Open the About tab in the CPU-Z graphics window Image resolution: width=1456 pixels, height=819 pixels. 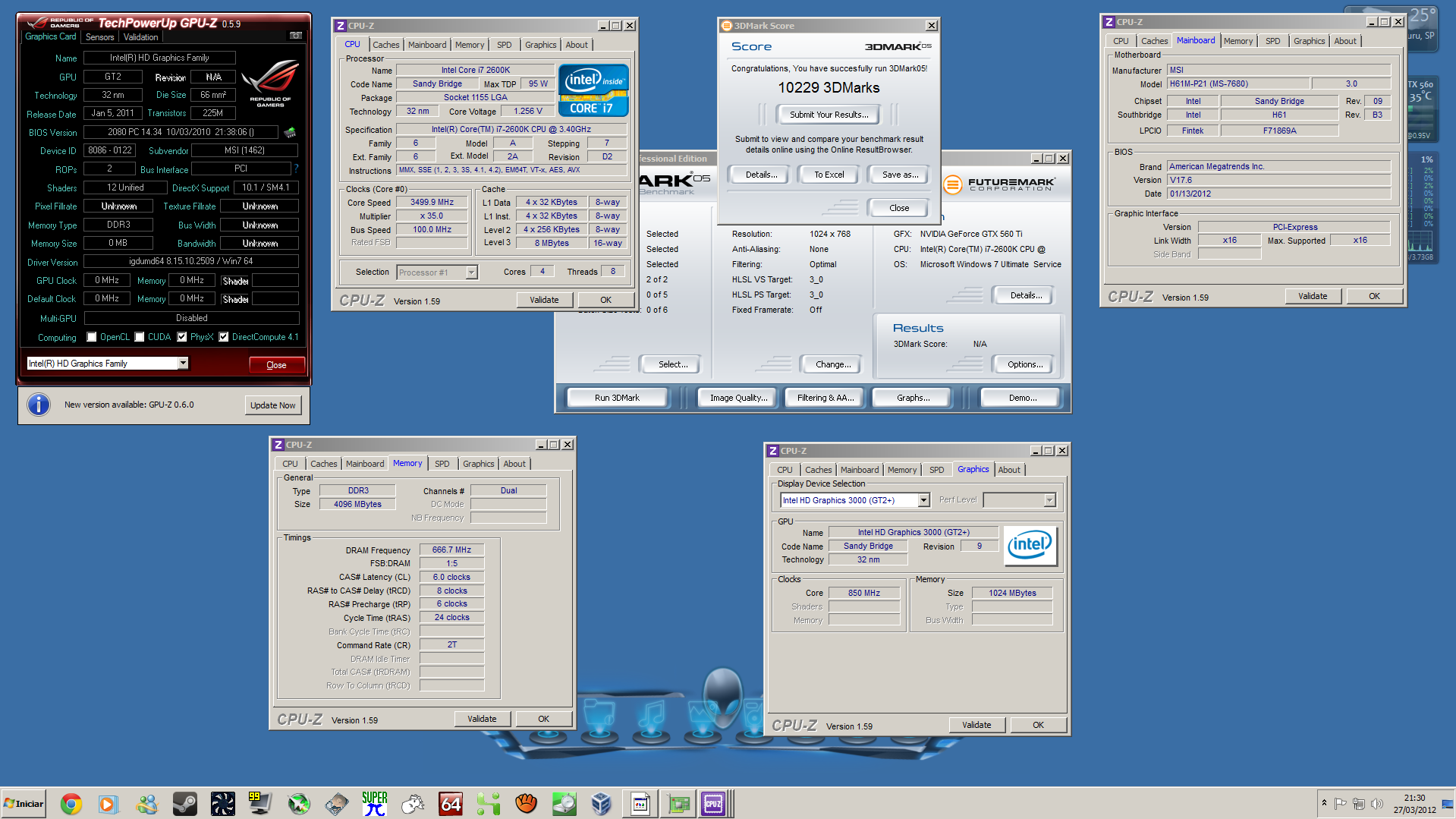1009,470
